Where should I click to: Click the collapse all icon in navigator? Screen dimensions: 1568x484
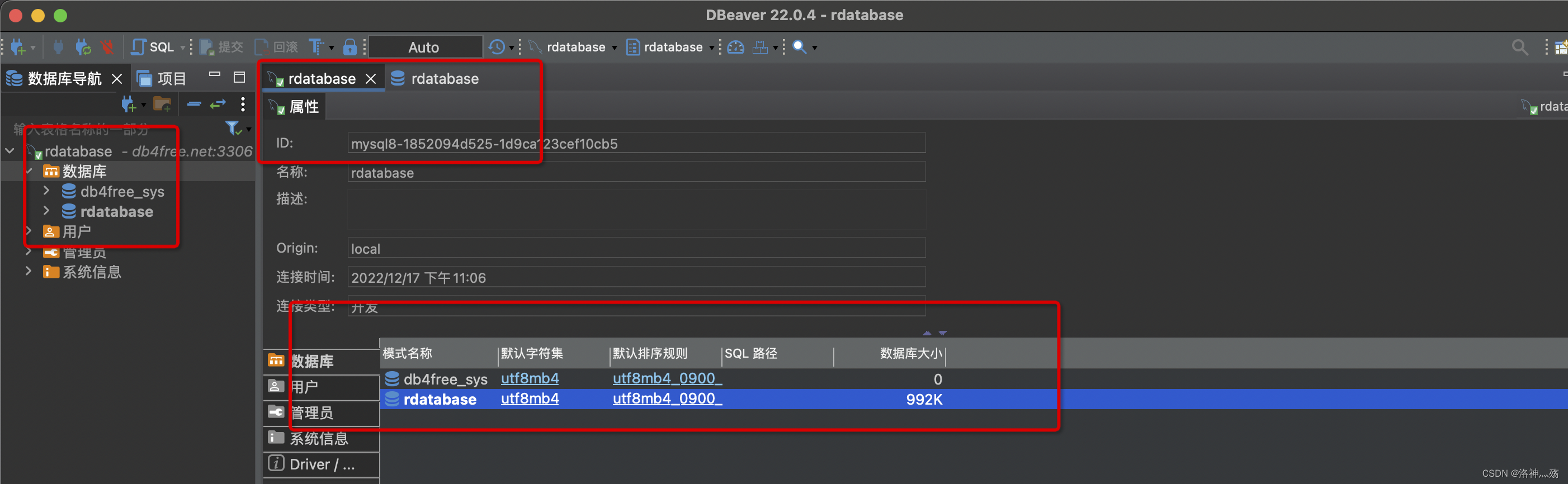point(194,105)
